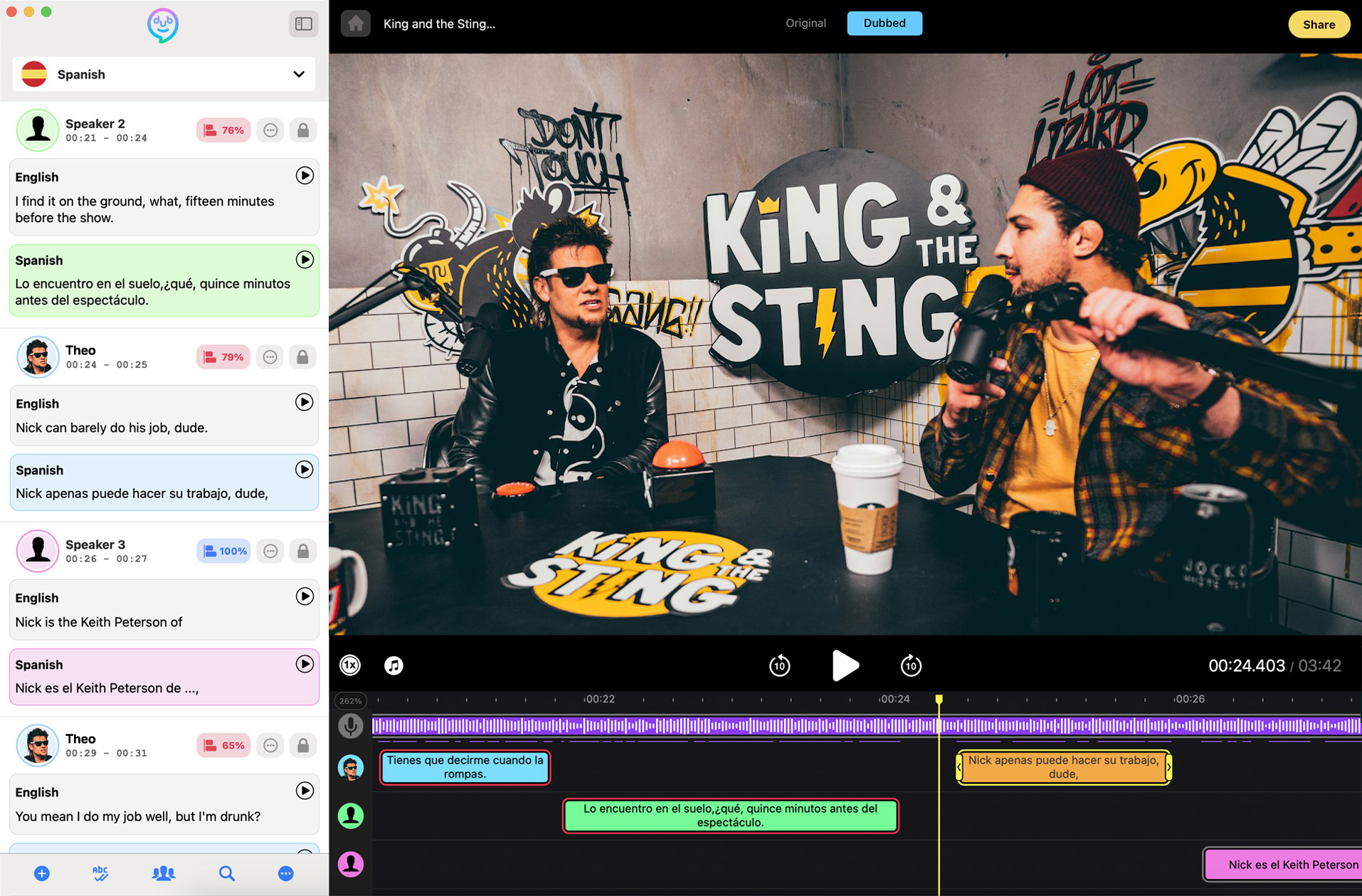Click the project title 'King and the Sting...'
Screen dimensions: 1362x896
coord(439,23)
